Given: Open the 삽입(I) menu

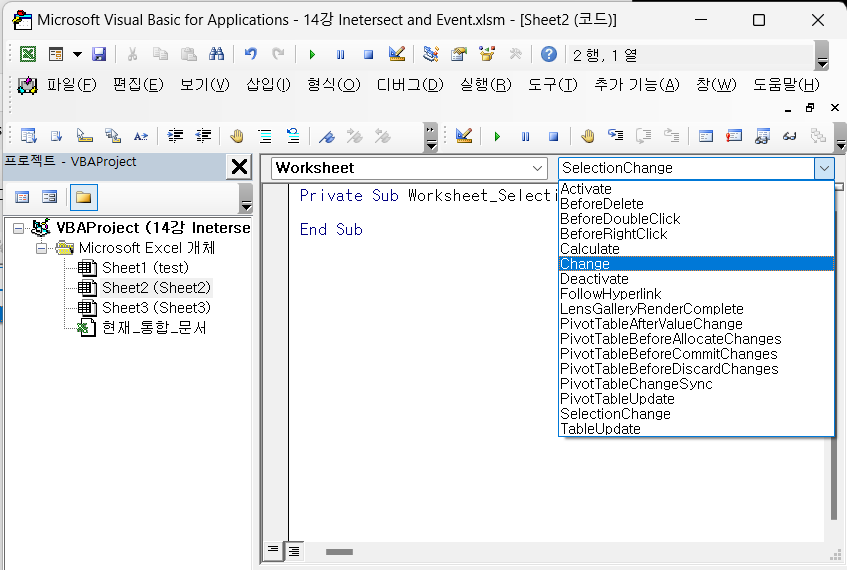Looking at the screenshot, I should coord(268,85).
